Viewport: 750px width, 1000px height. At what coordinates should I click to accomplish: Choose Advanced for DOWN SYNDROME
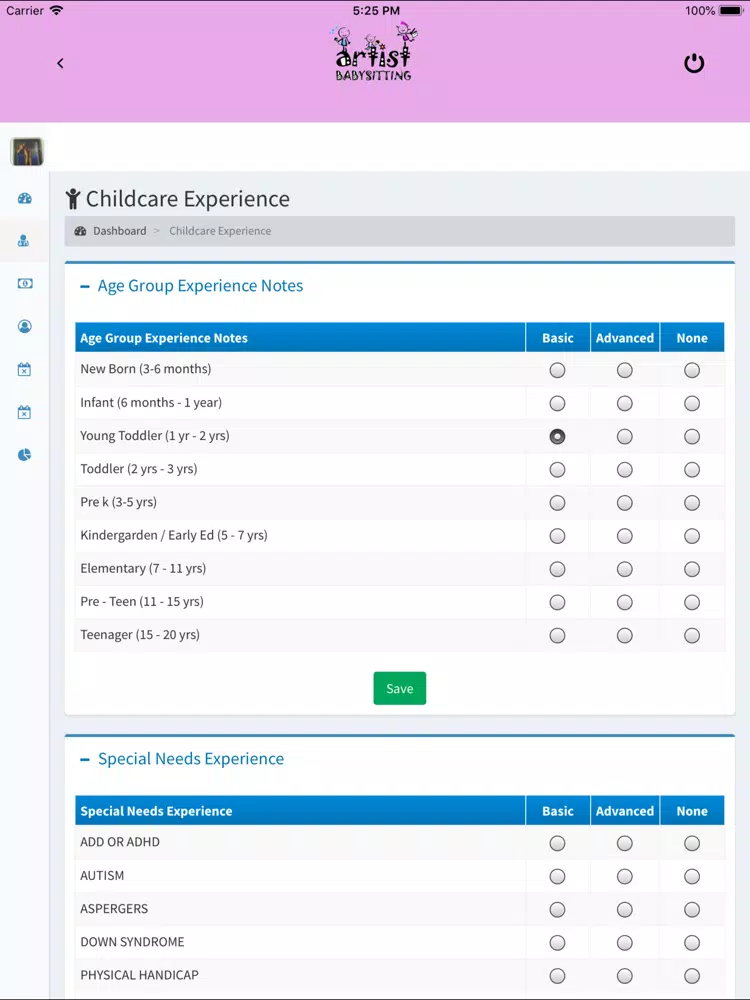(x=624, y=943)
